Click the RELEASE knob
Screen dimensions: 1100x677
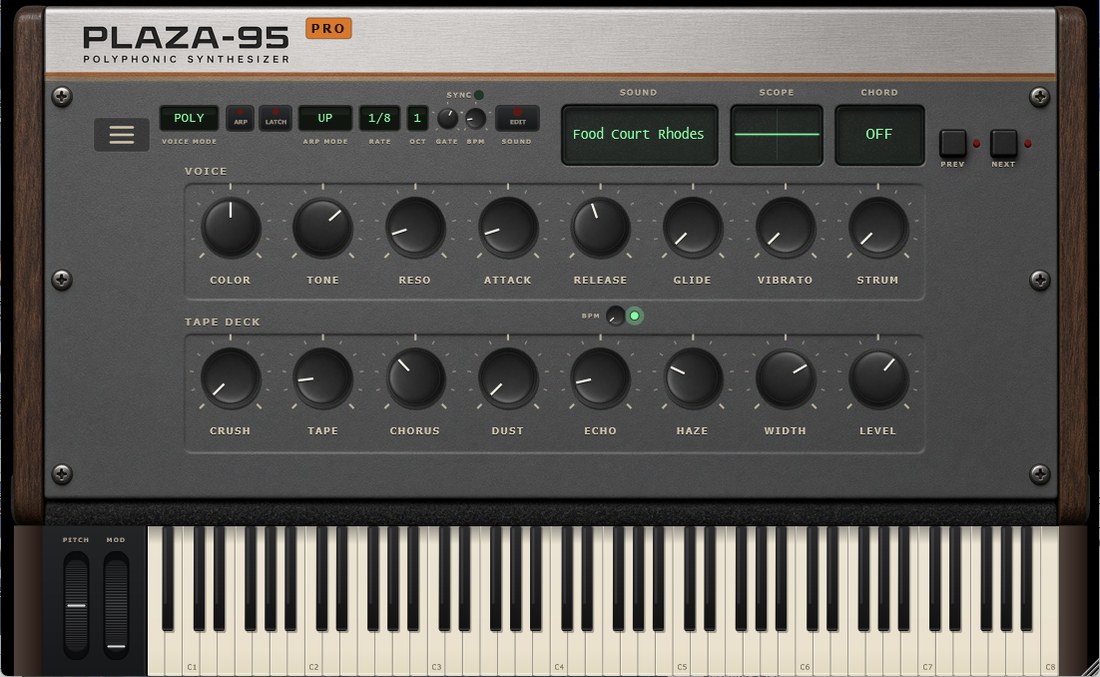(601, 227)
